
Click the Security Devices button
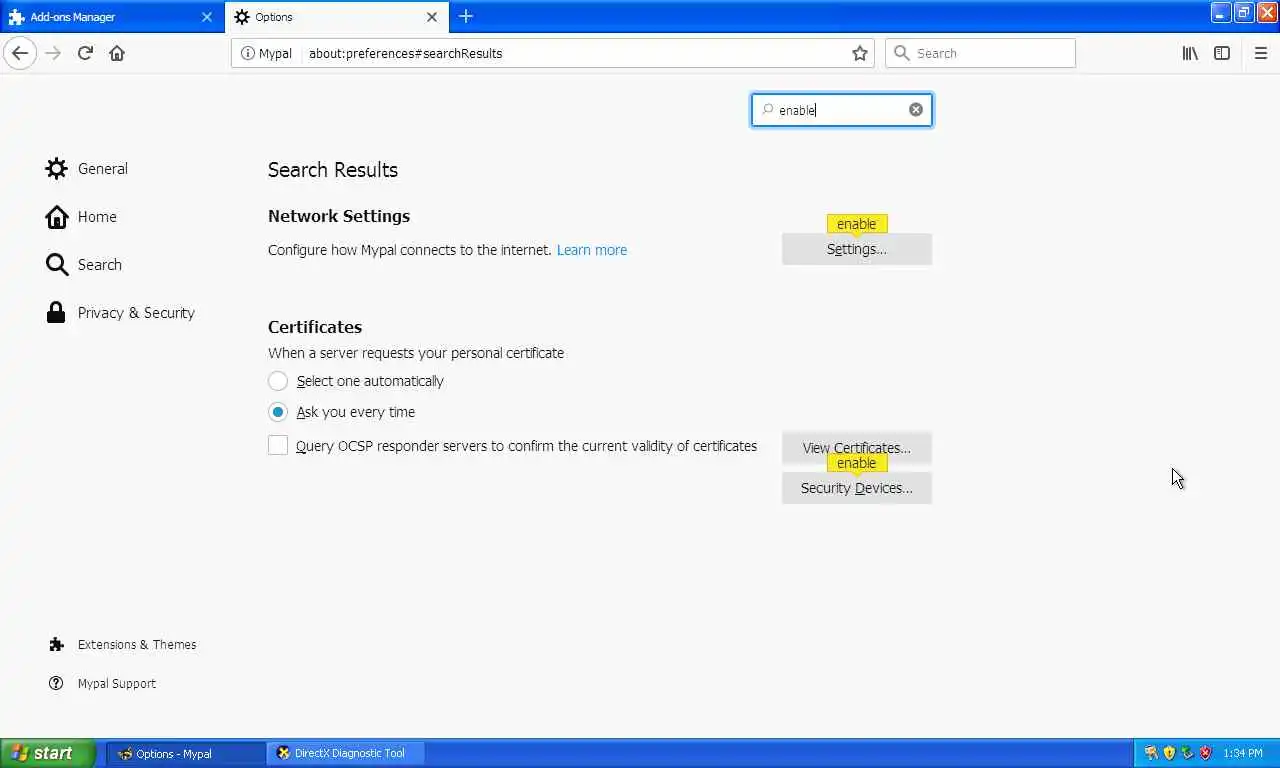(x=857, y=488)
